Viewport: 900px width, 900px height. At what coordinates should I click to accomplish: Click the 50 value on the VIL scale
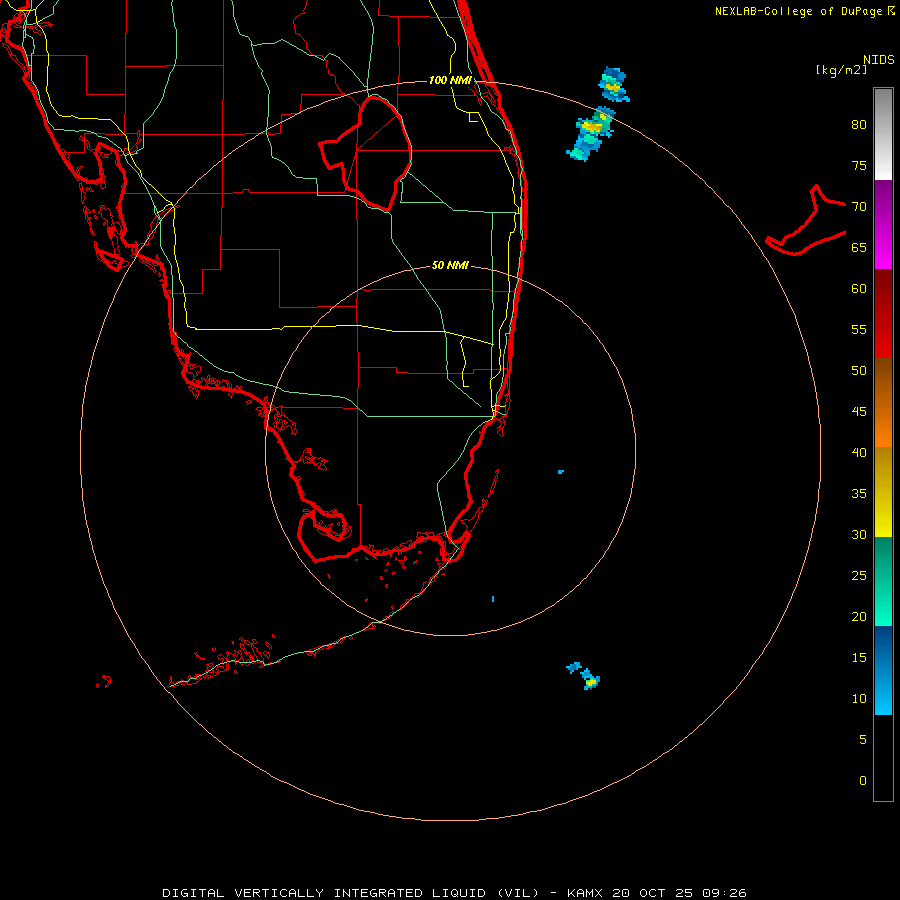[859, 371]
